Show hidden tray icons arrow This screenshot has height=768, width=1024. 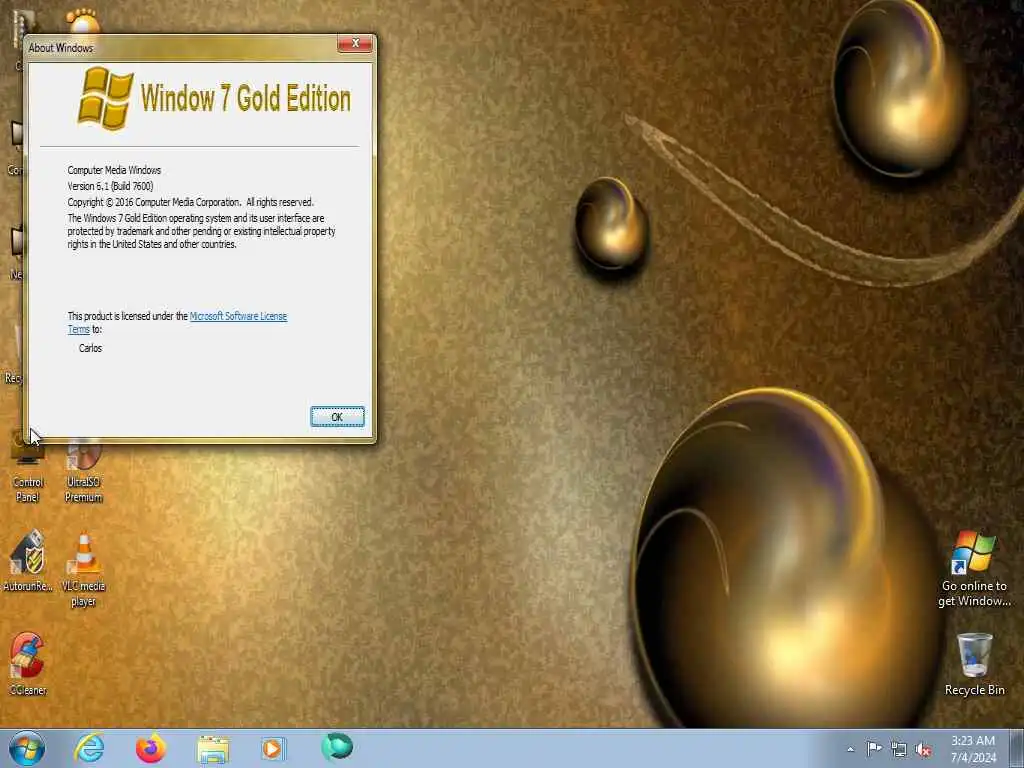[850, 749]
